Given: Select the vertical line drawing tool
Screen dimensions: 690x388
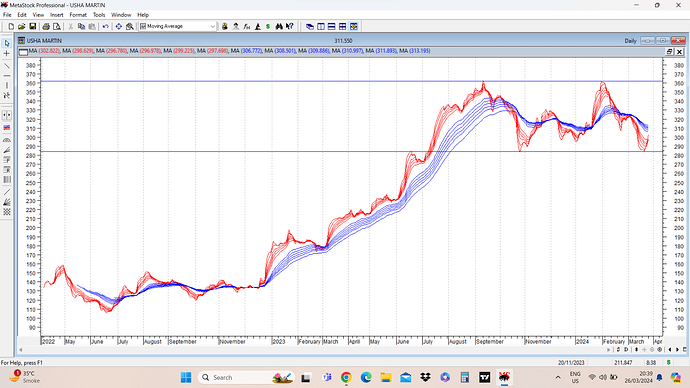Looking at the screenshot, I should (x=7, y=85).
